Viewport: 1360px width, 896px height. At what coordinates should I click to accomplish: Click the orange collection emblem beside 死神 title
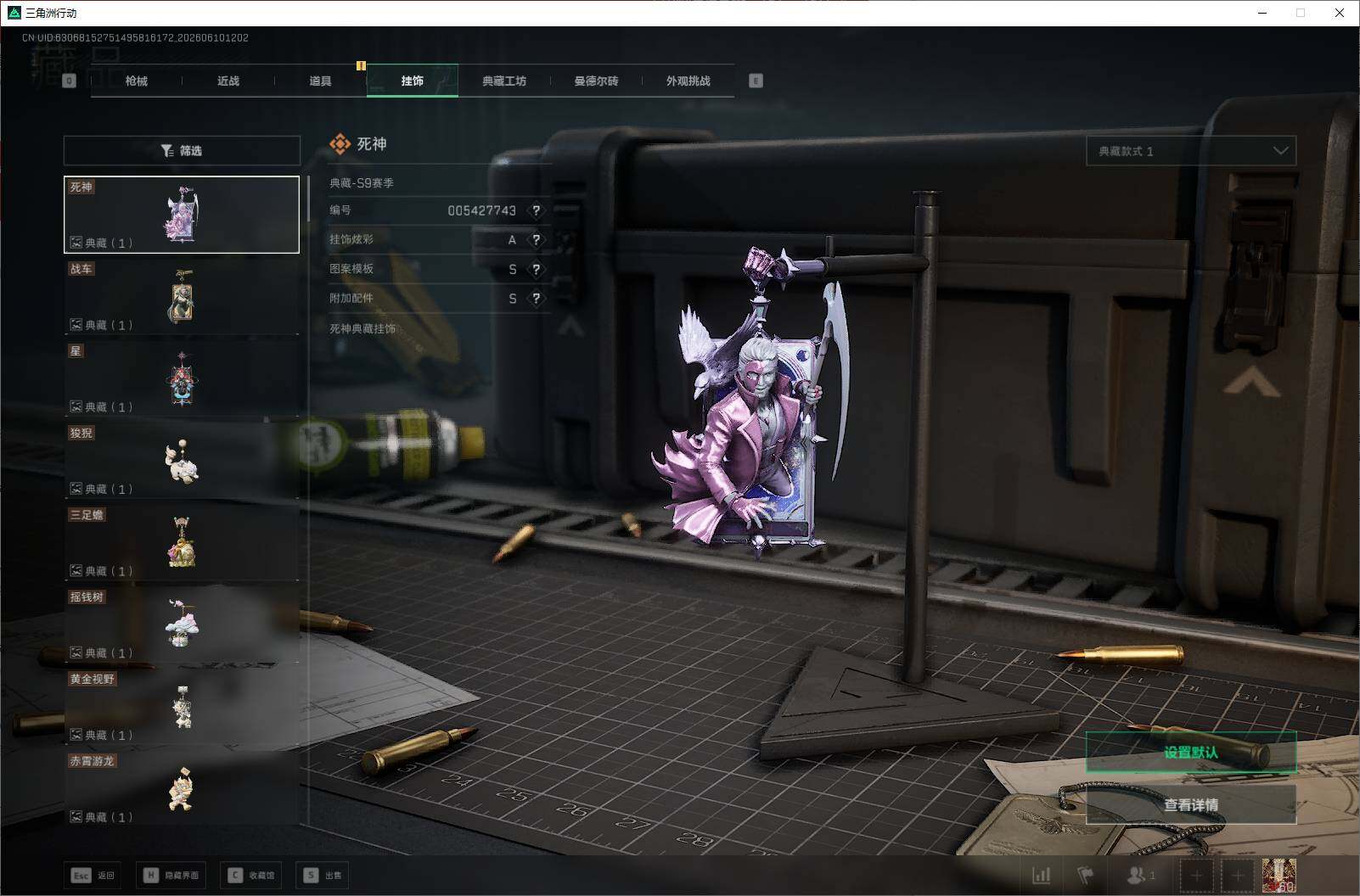(340, 144)
